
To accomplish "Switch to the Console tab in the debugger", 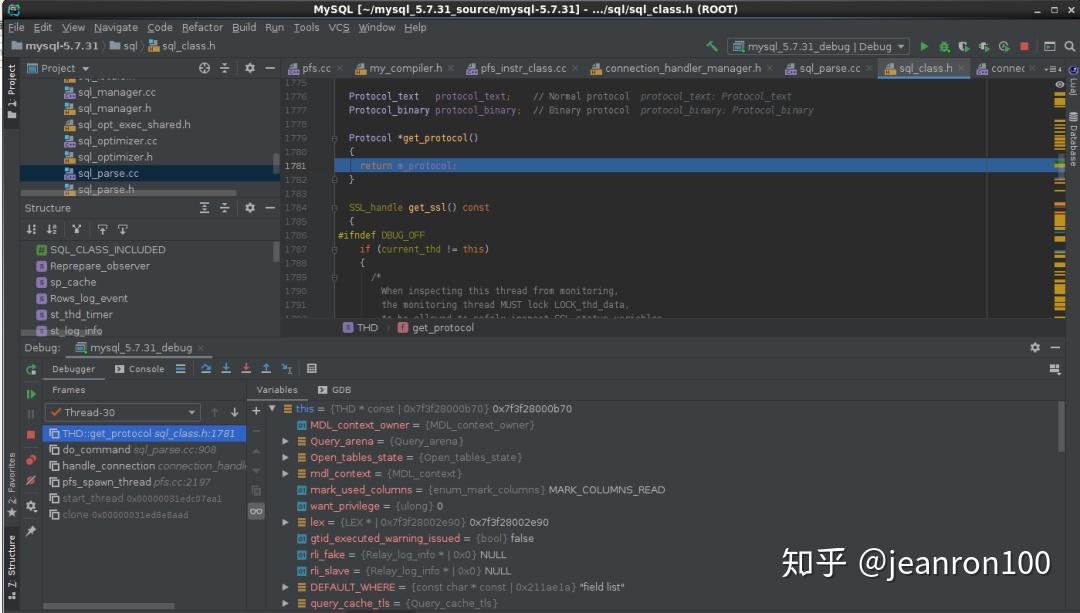I will (x=143, y=368).
